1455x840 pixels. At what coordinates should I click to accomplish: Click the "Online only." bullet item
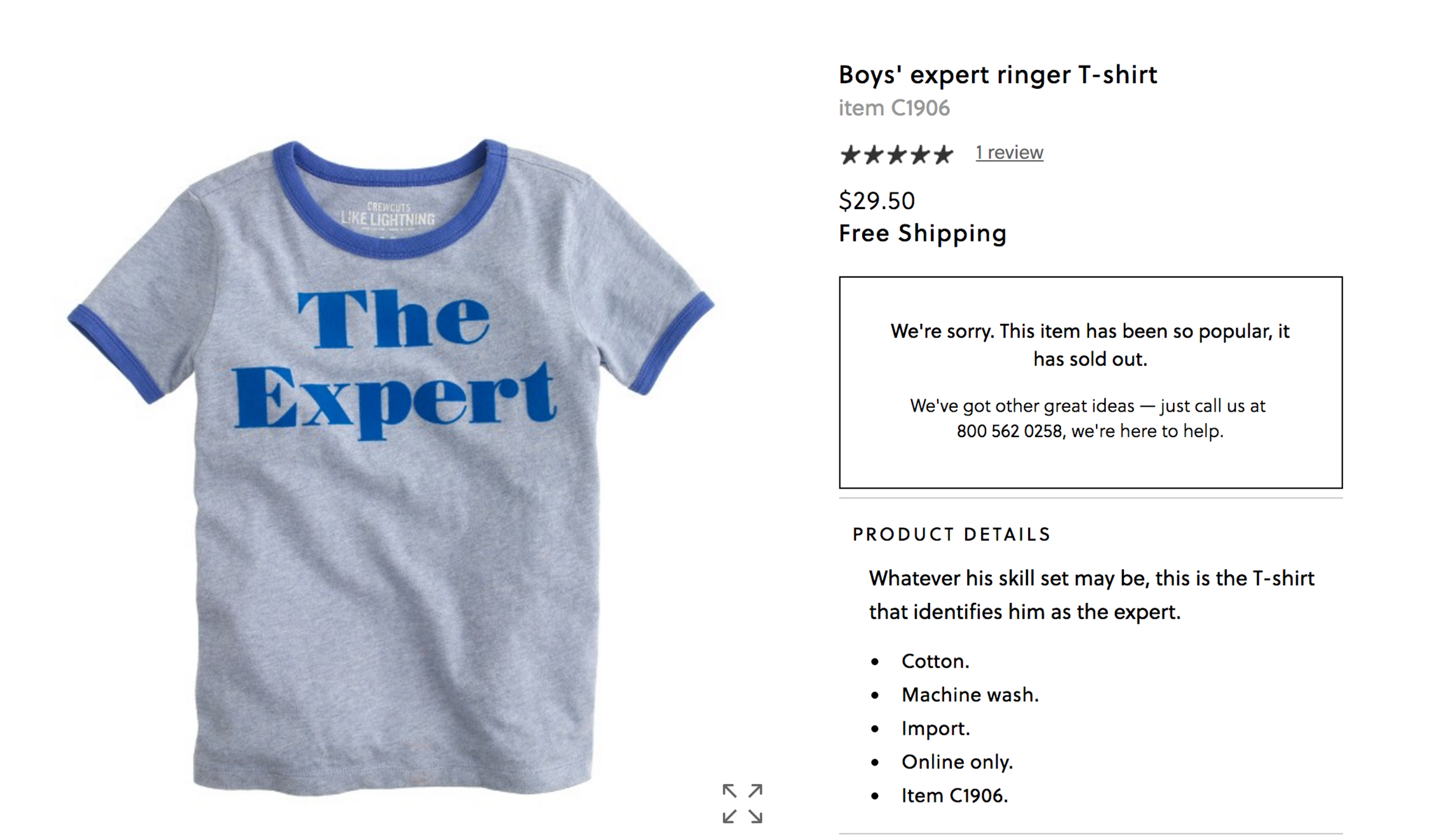[957, 762]
